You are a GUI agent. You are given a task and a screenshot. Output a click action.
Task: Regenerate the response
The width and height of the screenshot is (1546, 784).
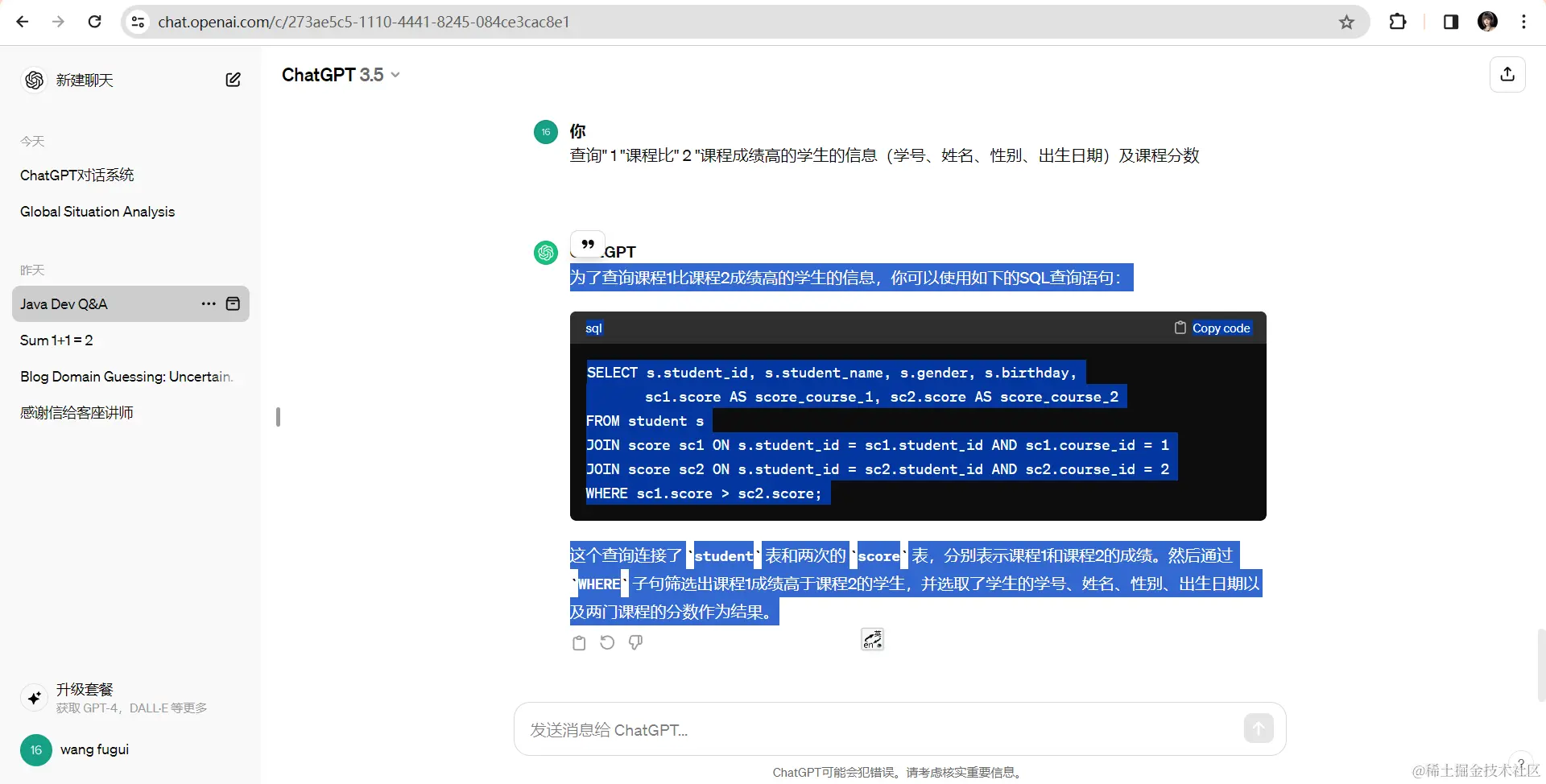[607, 642]
